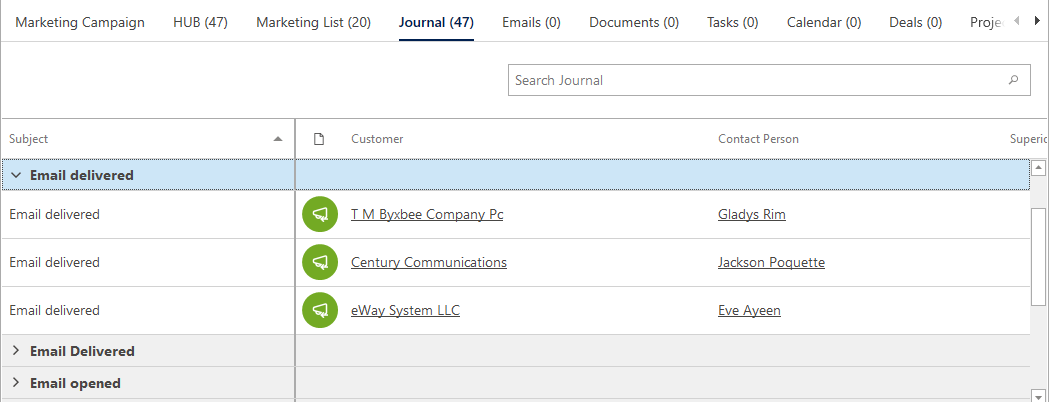Switch to the HUB (47) tab
Image resolution: width=1049 pixels, height=402 pixels.
click(x=200, y=22)
